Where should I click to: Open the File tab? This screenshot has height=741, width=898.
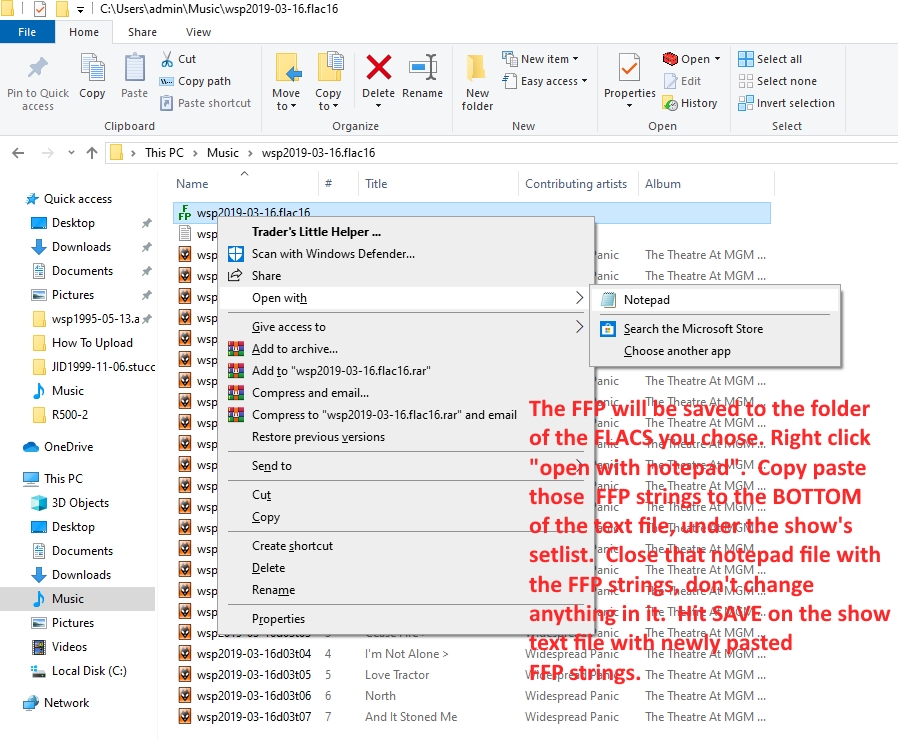click(27, 32)
